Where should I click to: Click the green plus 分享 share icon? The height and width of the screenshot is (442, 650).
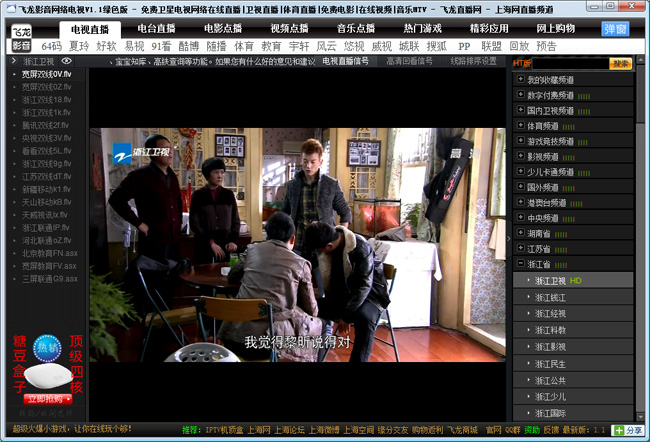pos(628,430)
